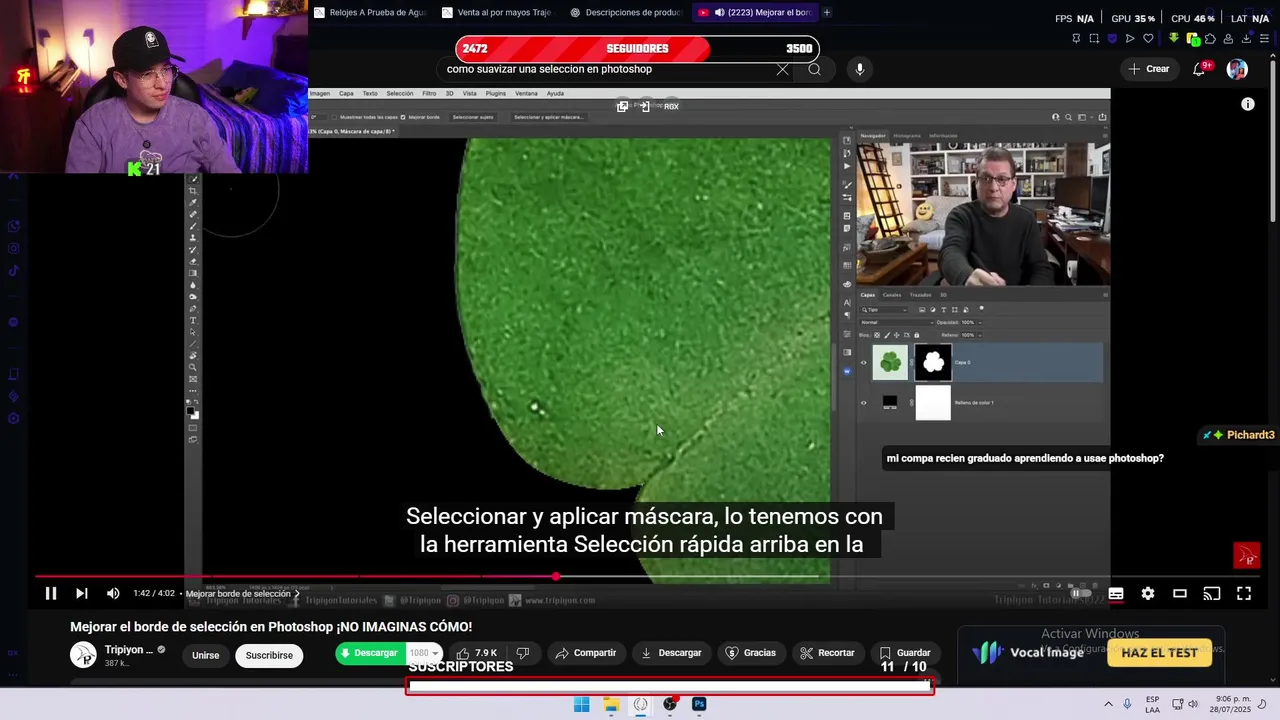Subscribe with the Suscribirse button

click(269, 655)
